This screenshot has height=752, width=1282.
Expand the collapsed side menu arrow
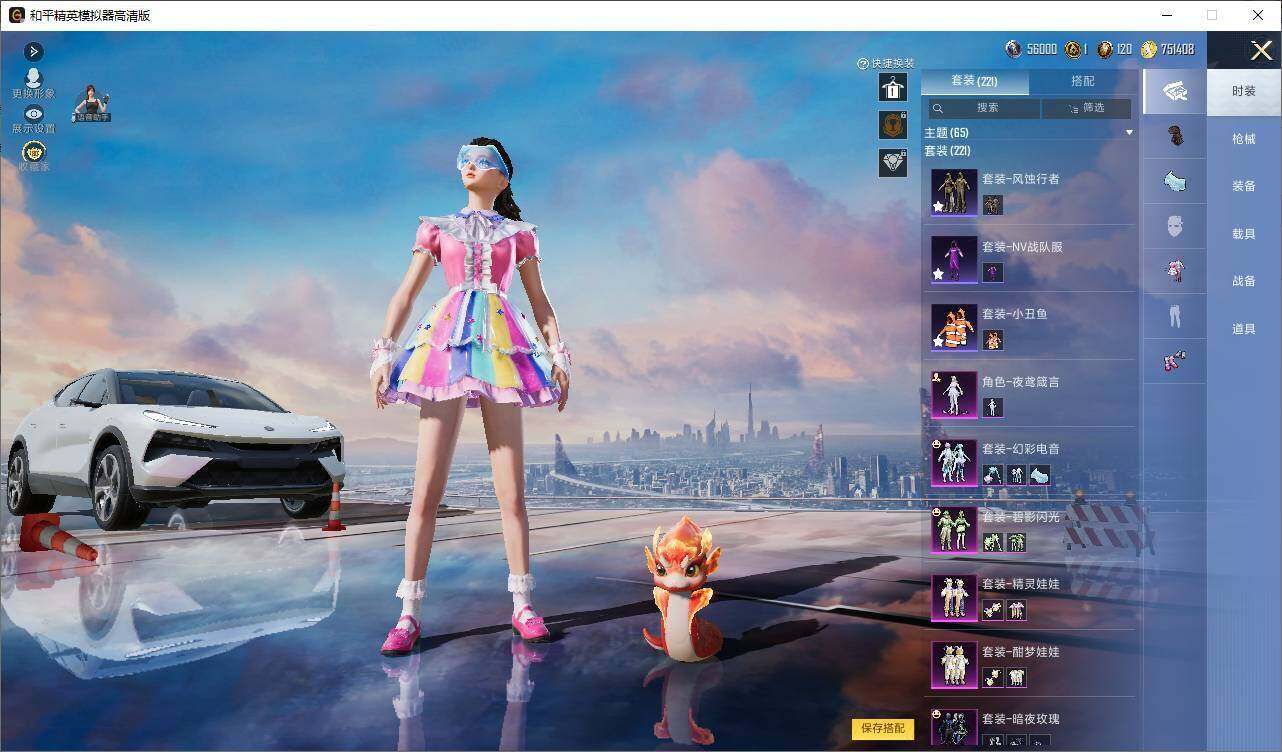point(33,51)
